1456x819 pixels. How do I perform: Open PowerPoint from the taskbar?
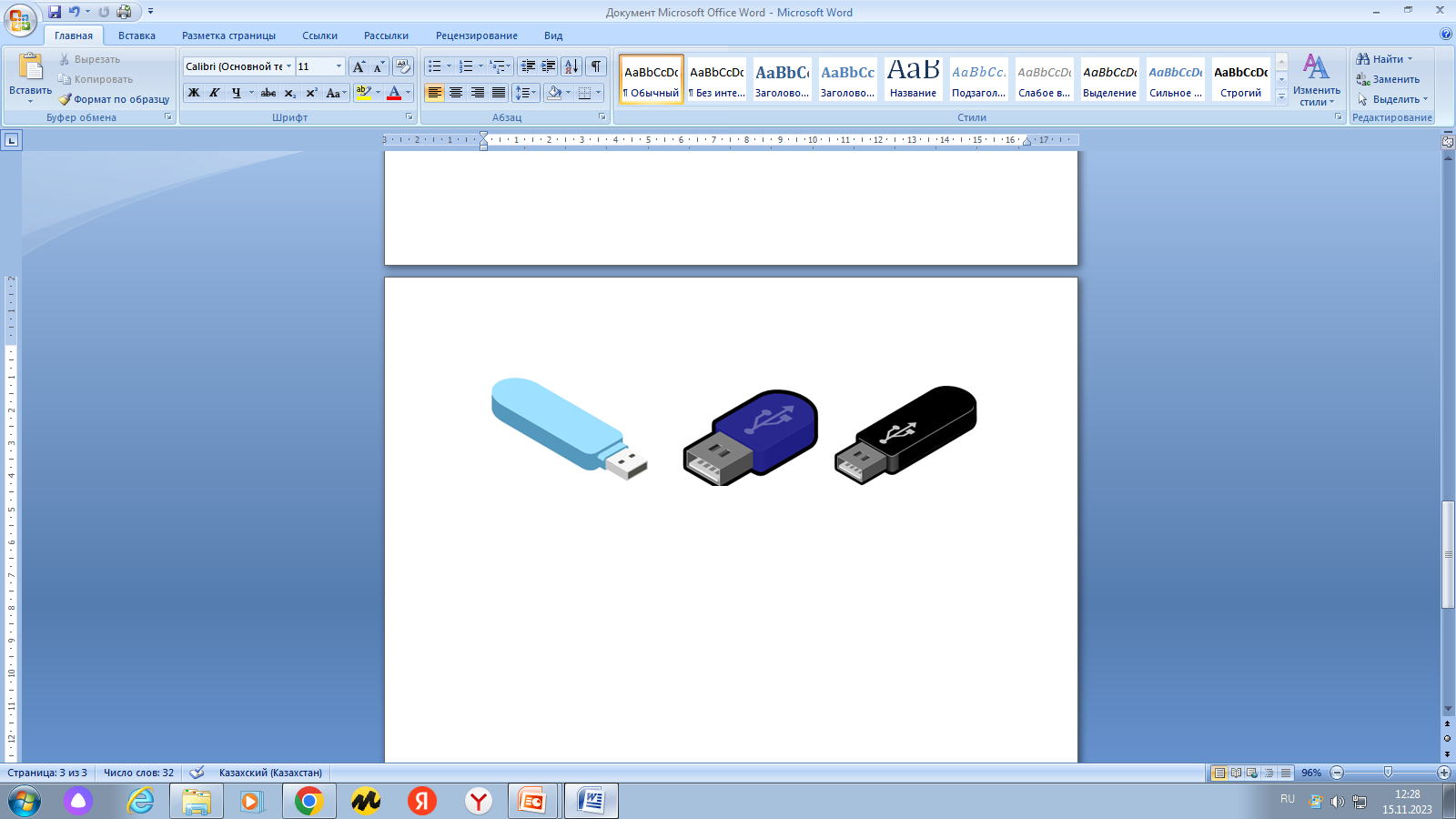tap(532, 801)
